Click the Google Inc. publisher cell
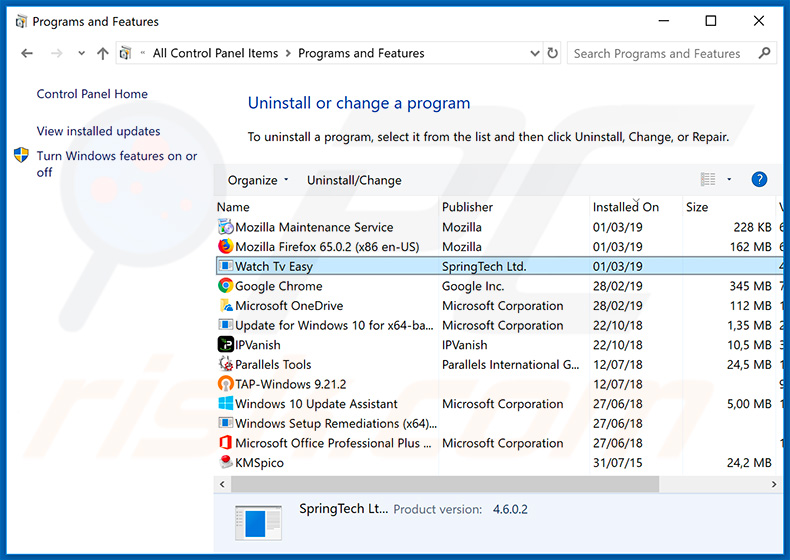The image size is (790, 560). (473, 286)
